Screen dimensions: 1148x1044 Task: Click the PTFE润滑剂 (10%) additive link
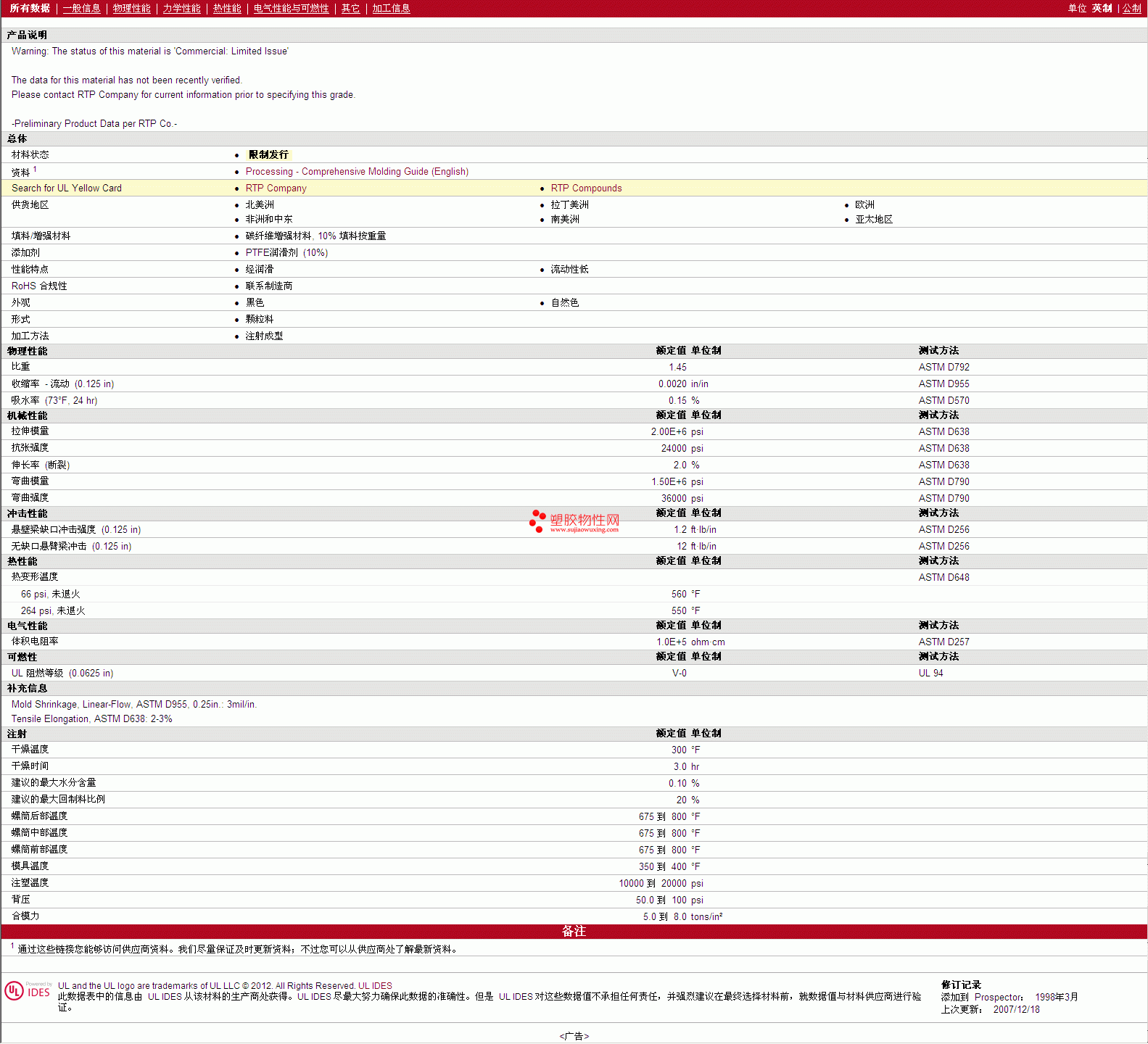click(x=286, y=253)
